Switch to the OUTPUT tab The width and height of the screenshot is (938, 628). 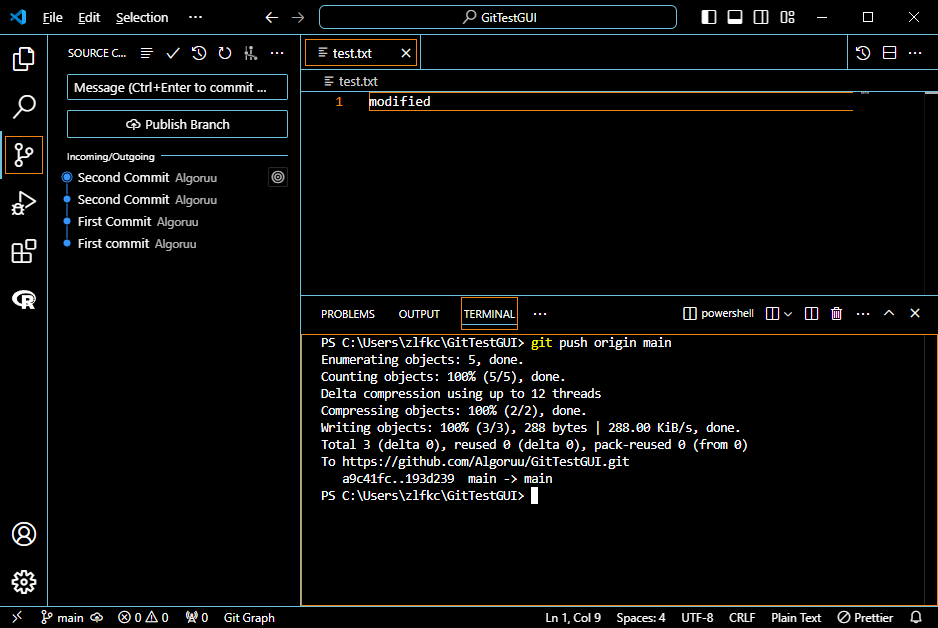[x=419, y=314]
